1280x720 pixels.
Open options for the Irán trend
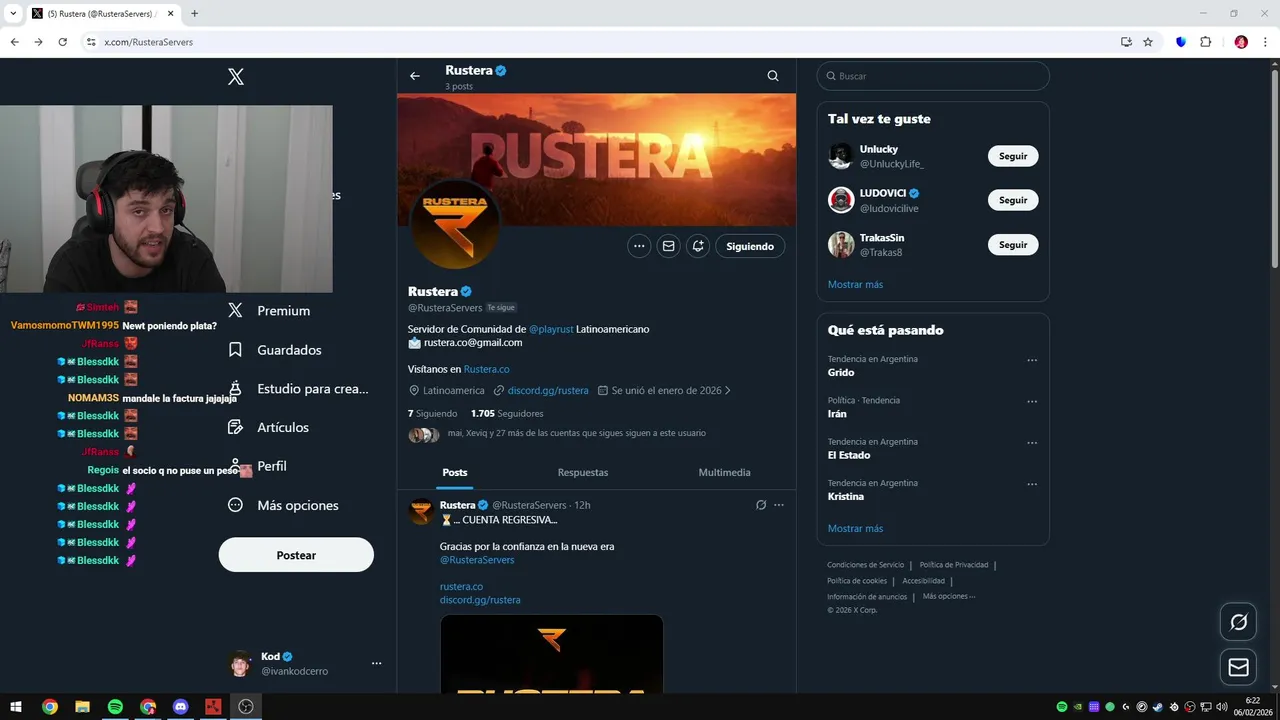coord(1032,402)
